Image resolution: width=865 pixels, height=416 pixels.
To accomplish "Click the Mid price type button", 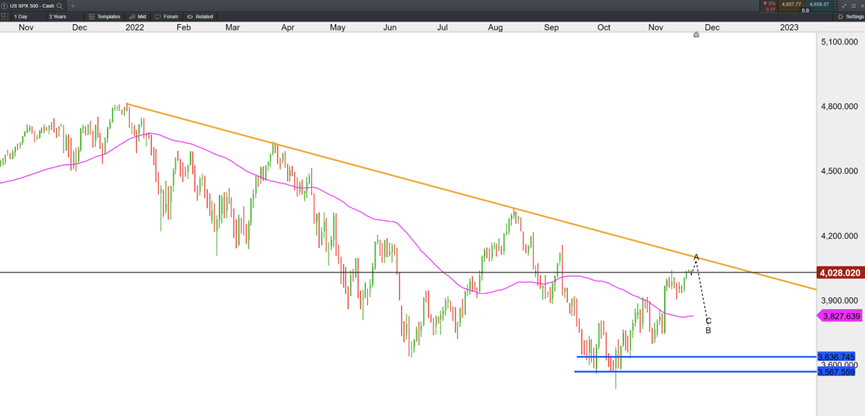I will coord(137,17).
